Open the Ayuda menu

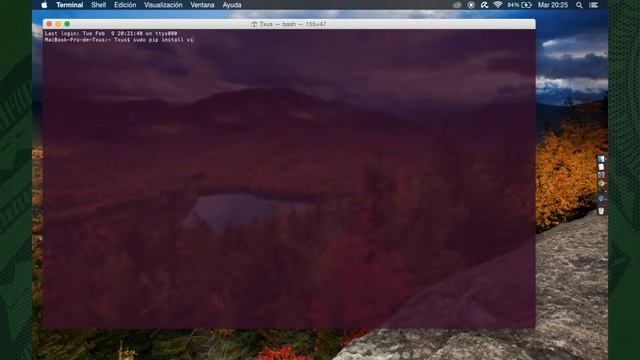point(232,5)
